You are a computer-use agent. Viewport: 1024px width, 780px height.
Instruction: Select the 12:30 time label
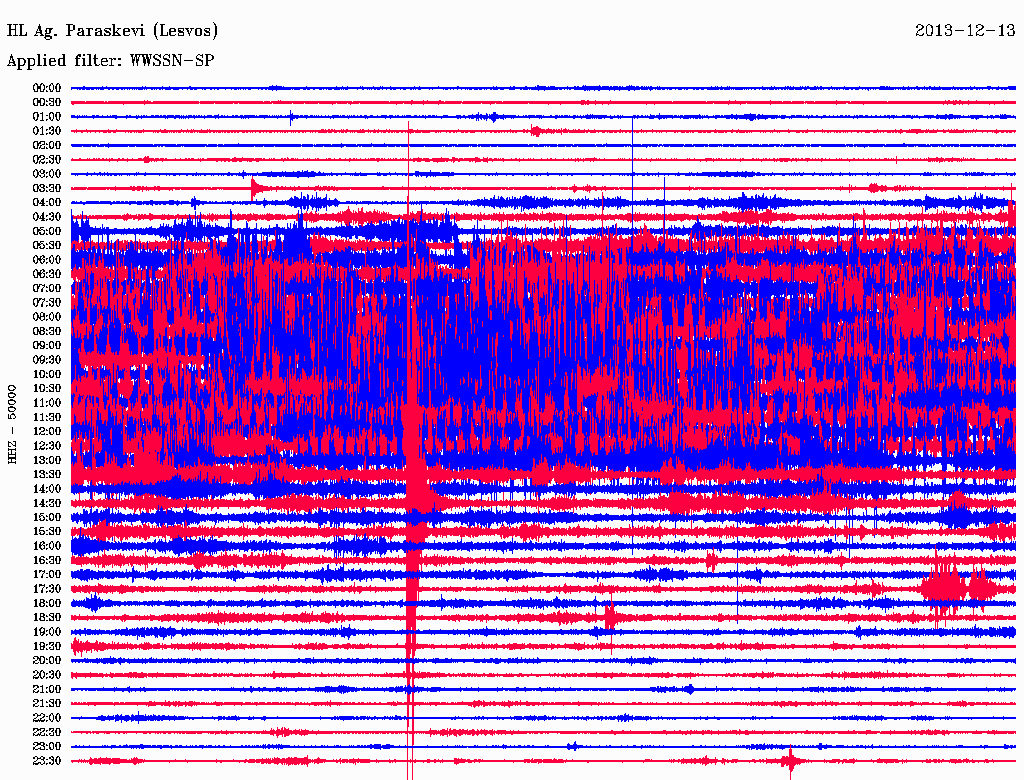click(47, 446)
